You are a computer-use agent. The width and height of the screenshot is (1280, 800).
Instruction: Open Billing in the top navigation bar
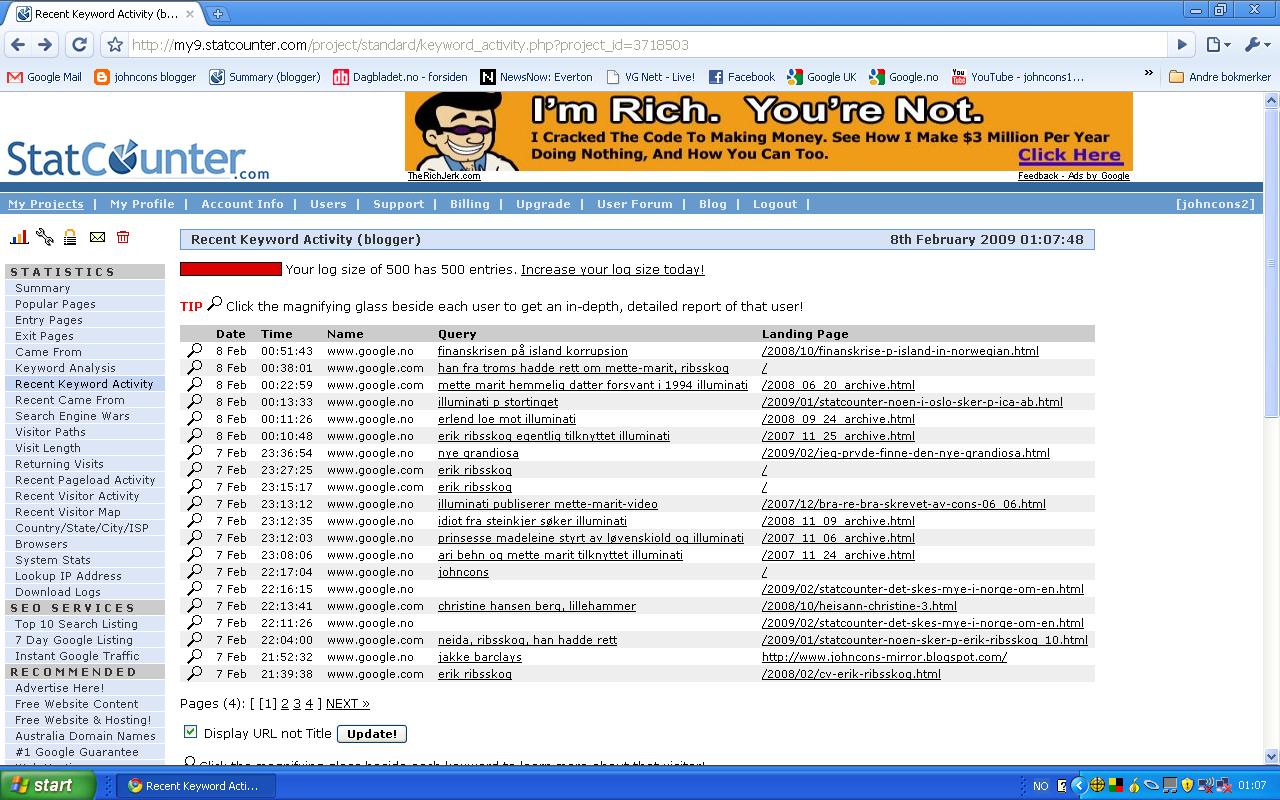pos(469,204)
